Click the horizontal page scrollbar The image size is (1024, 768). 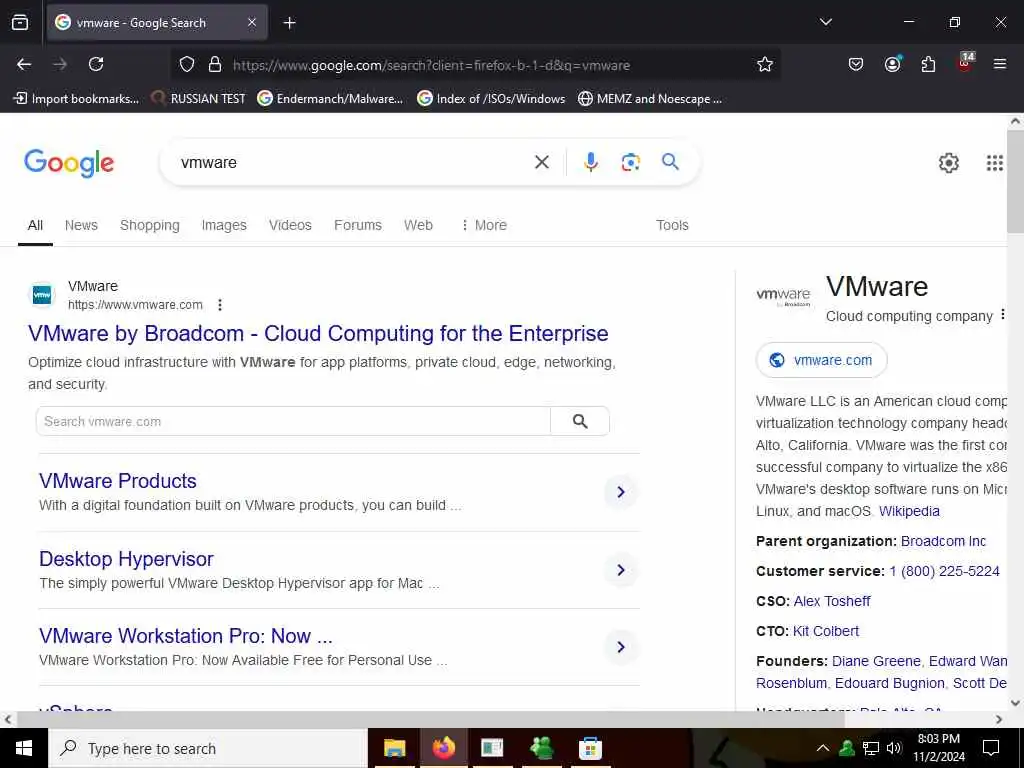[x=430, y=719]
